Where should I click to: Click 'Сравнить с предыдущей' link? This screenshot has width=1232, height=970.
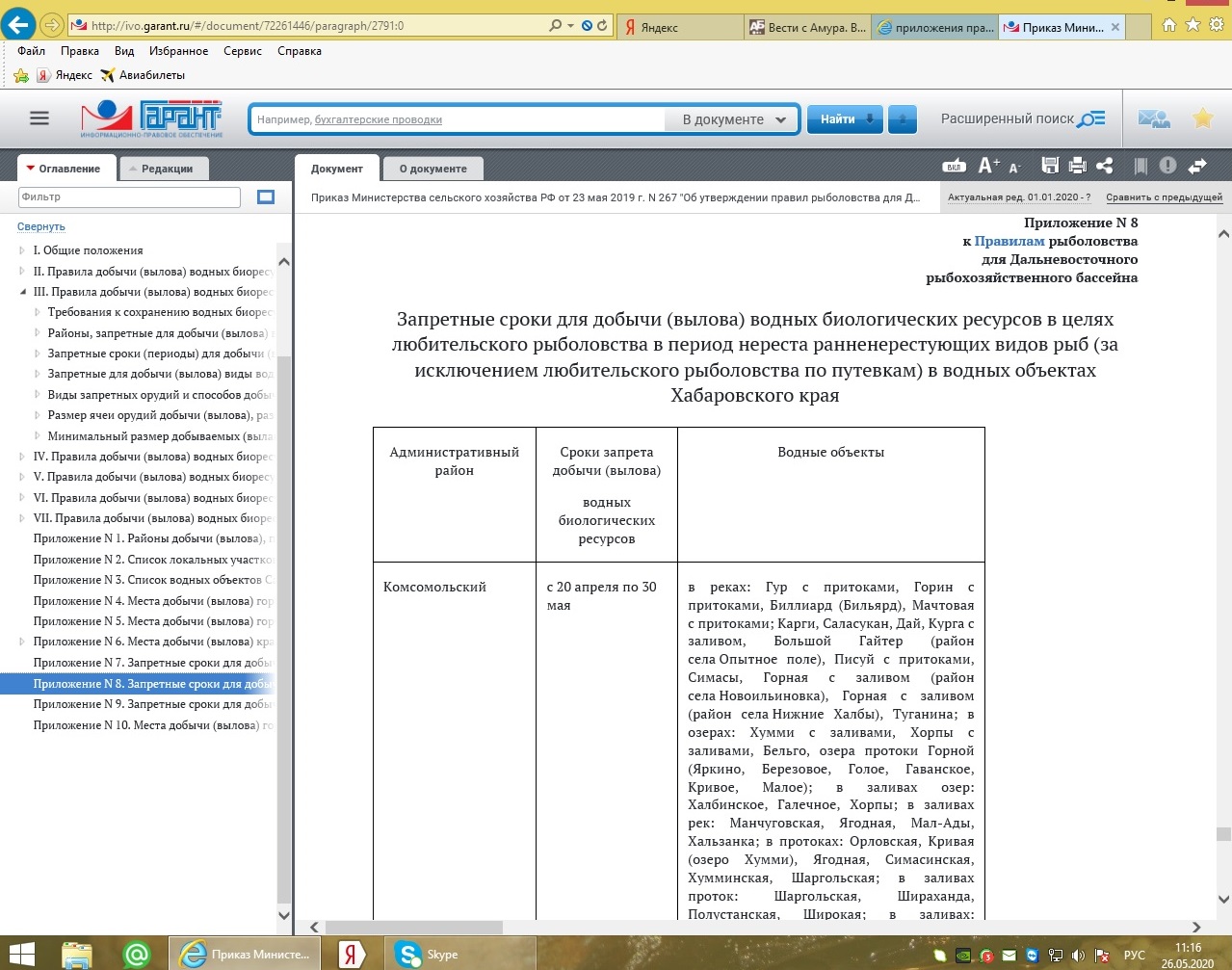1164,197
